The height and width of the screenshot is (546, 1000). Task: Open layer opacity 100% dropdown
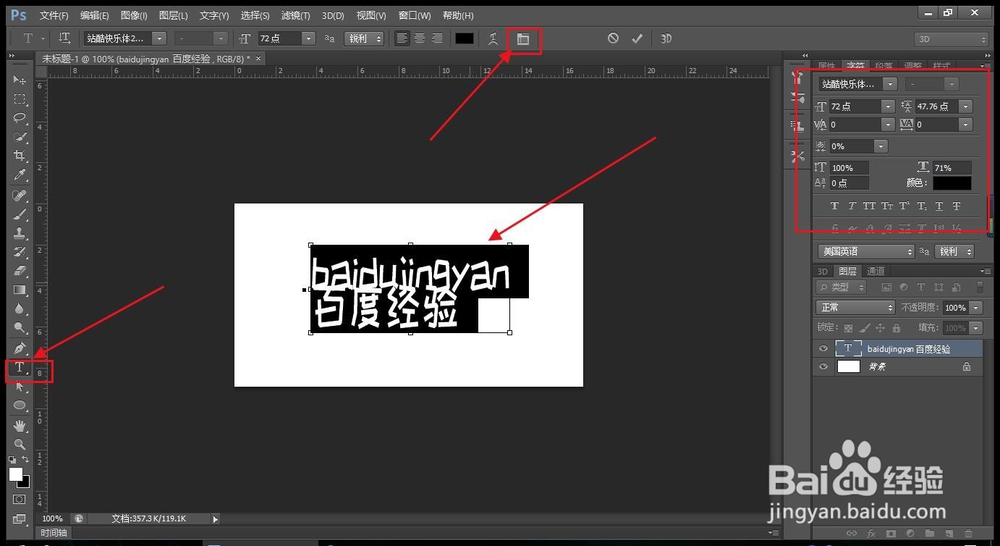coord(976,307)
